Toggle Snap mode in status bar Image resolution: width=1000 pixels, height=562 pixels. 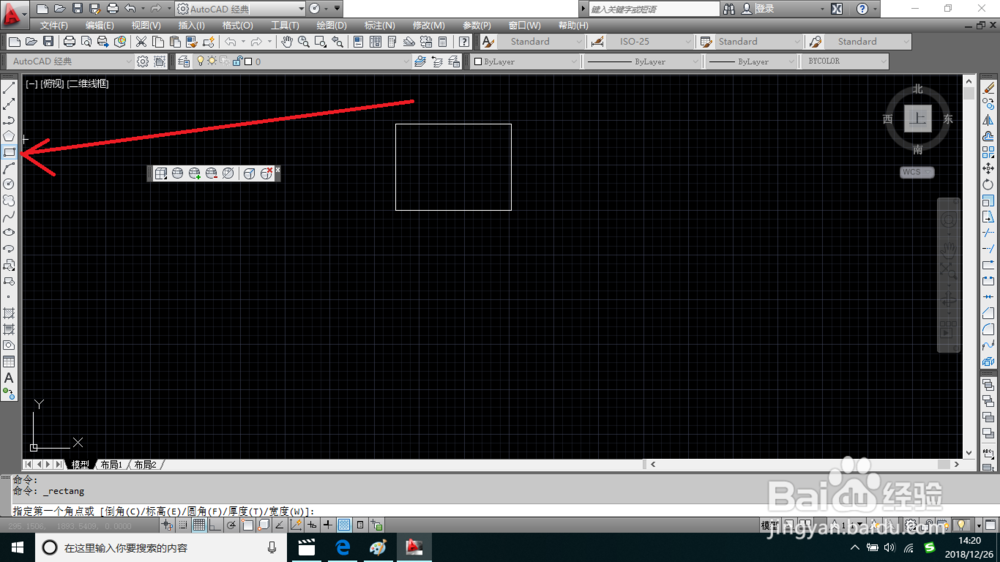click(x=183, y=525)
